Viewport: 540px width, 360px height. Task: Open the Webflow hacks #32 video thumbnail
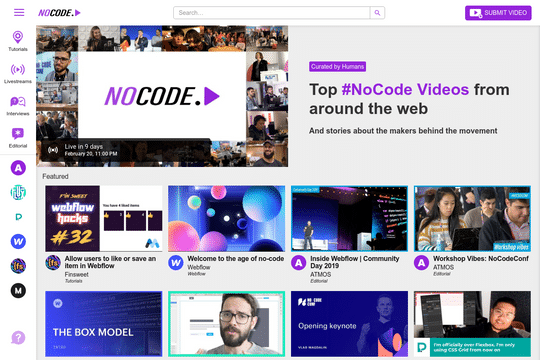(x=104, y=218)
